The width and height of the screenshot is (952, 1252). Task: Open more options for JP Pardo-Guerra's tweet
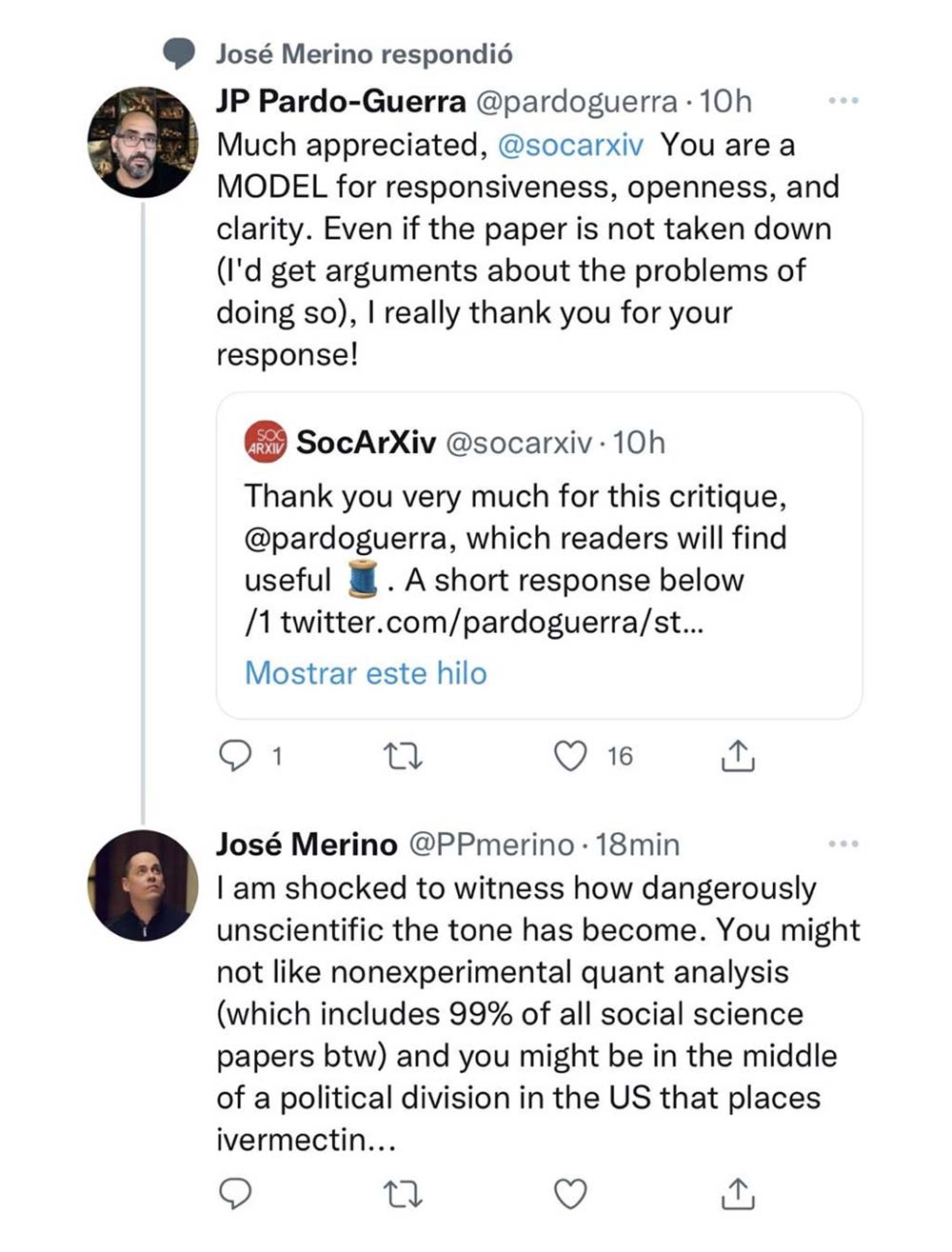tap(843, 100)
